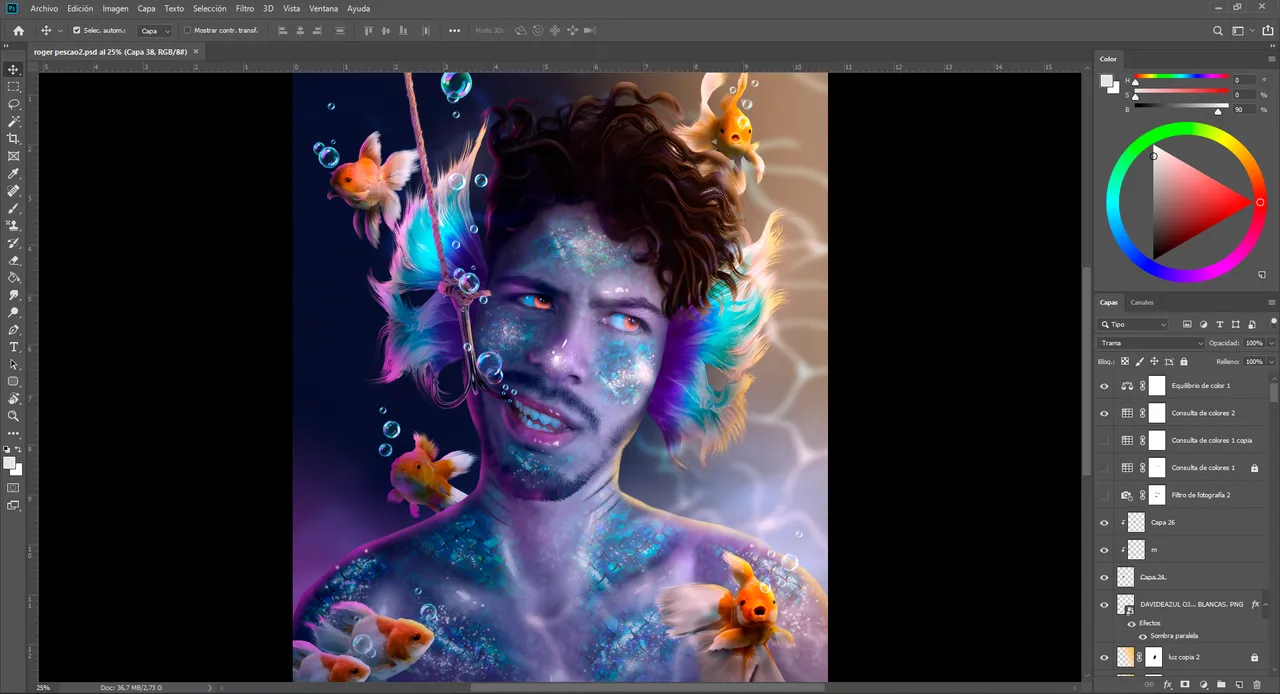Click the more align options ellipsis

point(455,31)
